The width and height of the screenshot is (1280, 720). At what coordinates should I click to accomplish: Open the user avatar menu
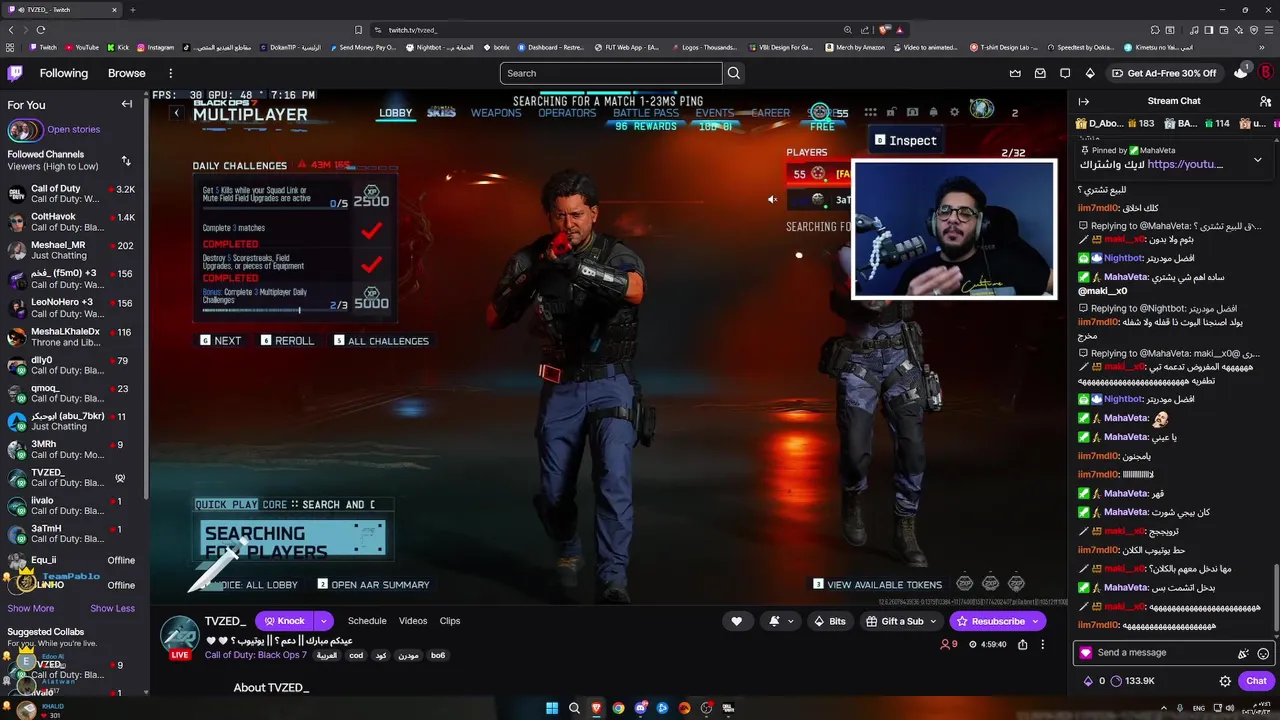pyautogui.click(x=1265, y=72)
